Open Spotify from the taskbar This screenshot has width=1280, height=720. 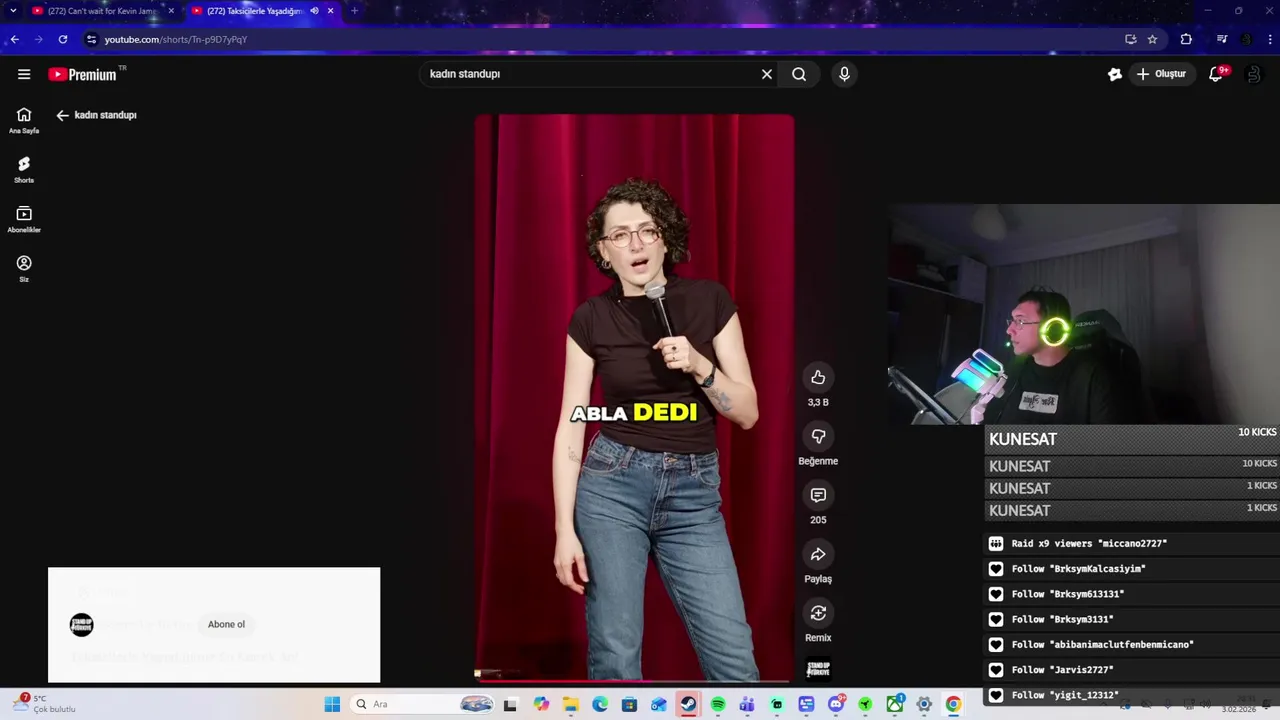click(x=718, y=704)
